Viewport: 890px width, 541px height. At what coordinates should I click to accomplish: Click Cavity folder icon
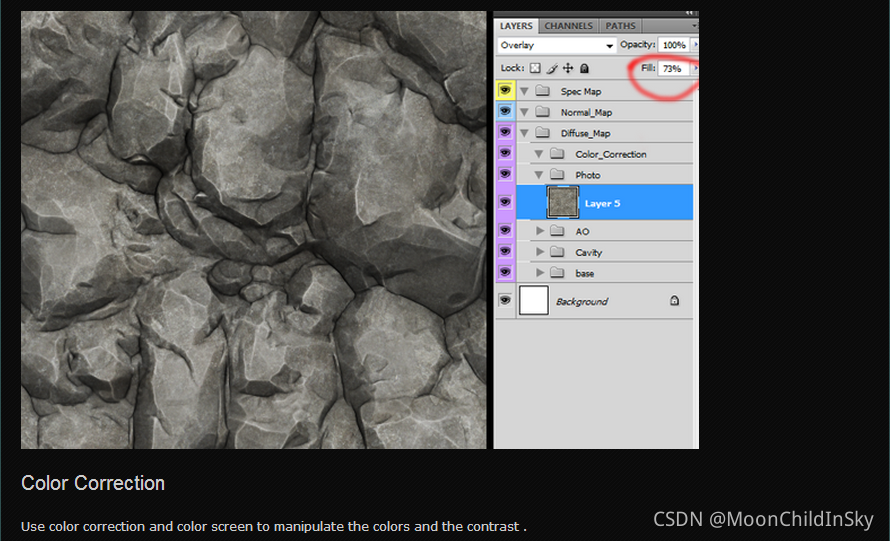click(x=557, y=252)
